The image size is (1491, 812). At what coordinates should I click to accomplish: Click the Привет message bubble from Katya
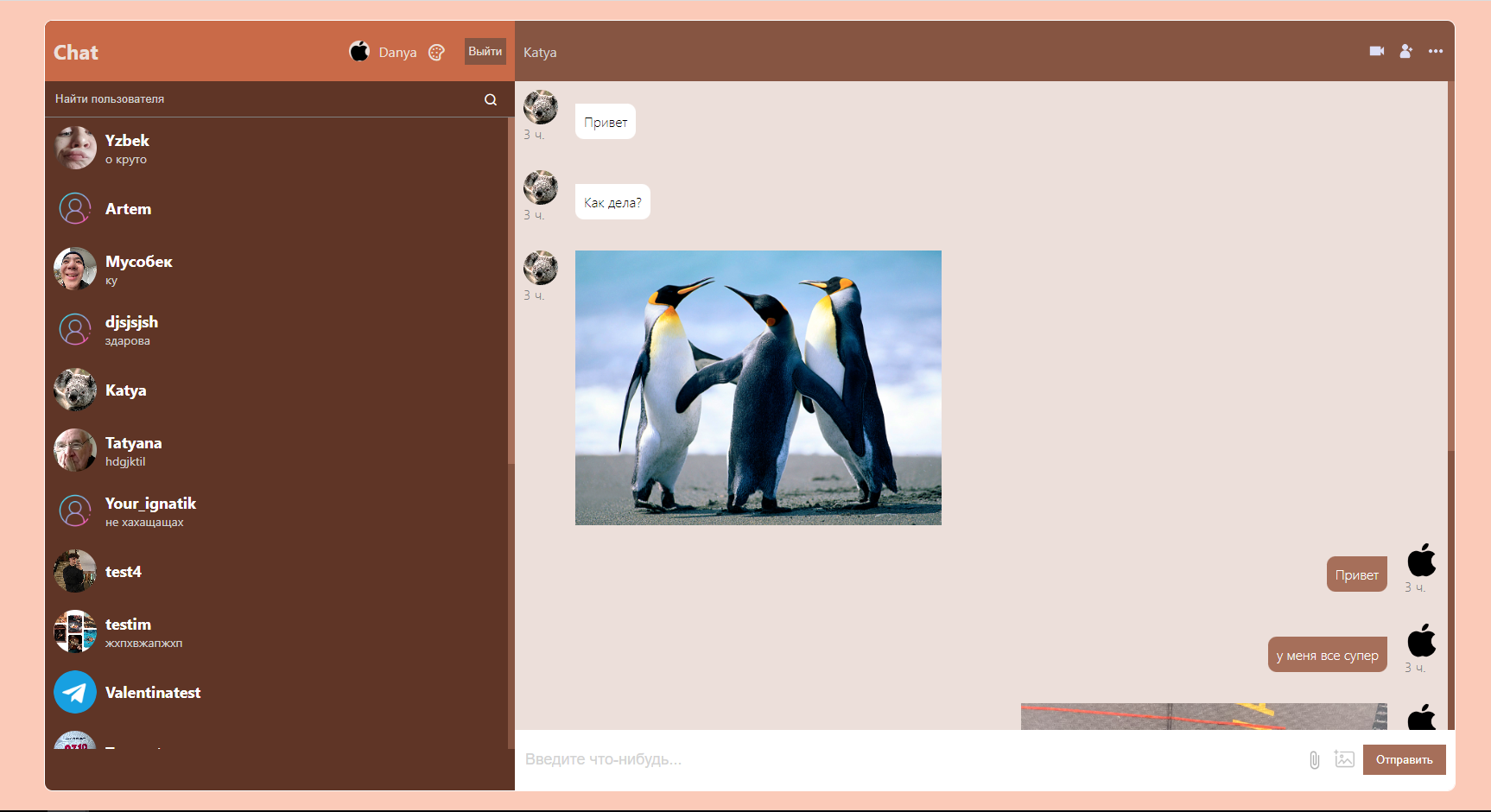coord(605,121)
